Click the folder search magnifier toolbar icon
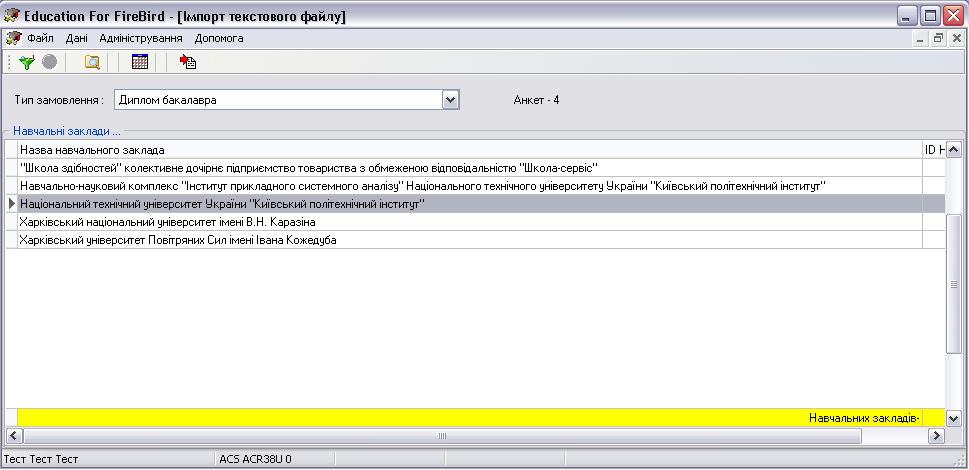The image size is (969, 470). pos(92,62)
